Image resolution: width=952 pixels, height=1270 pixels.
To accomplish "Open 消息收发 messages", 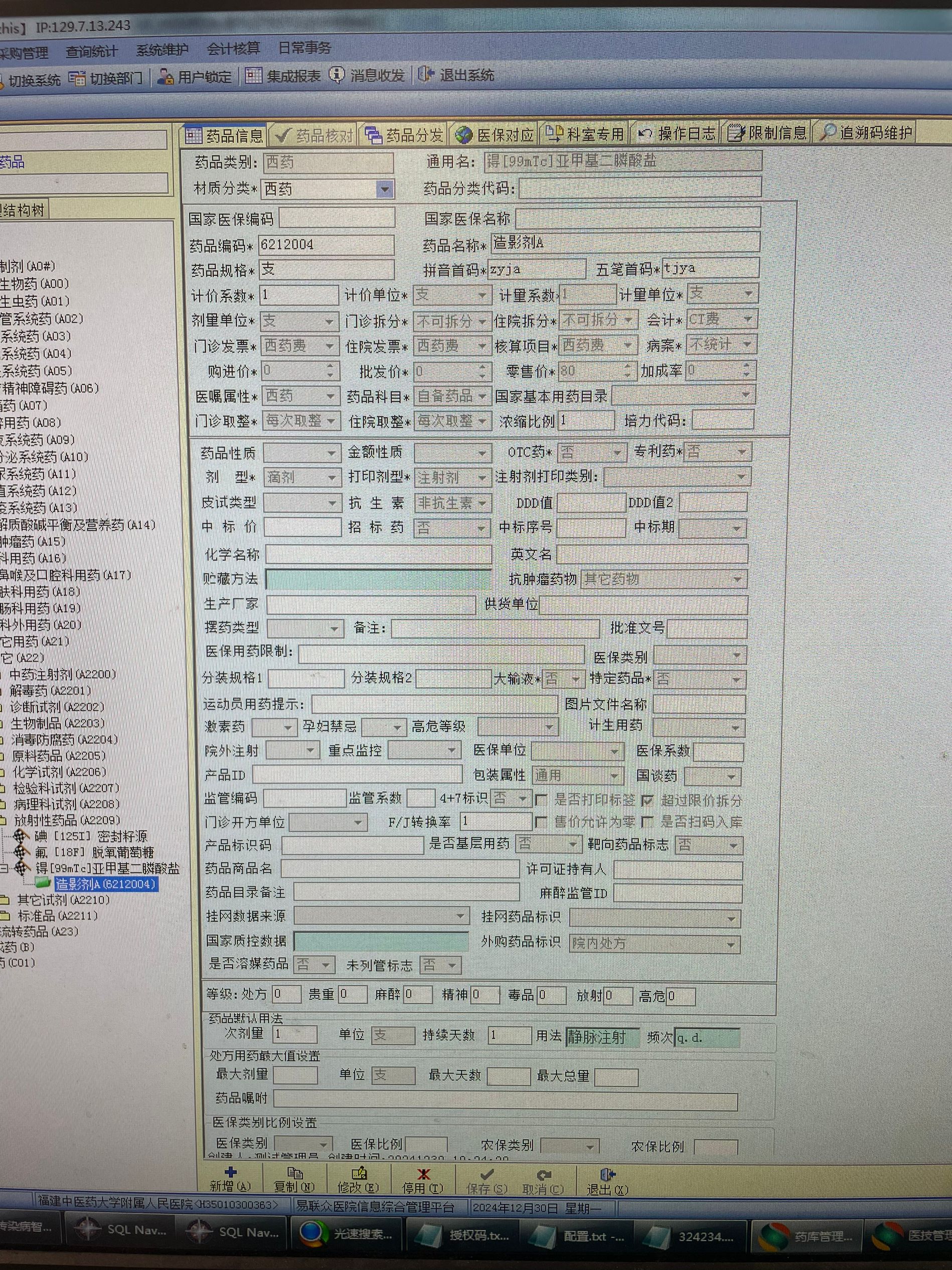I will 367,75.
